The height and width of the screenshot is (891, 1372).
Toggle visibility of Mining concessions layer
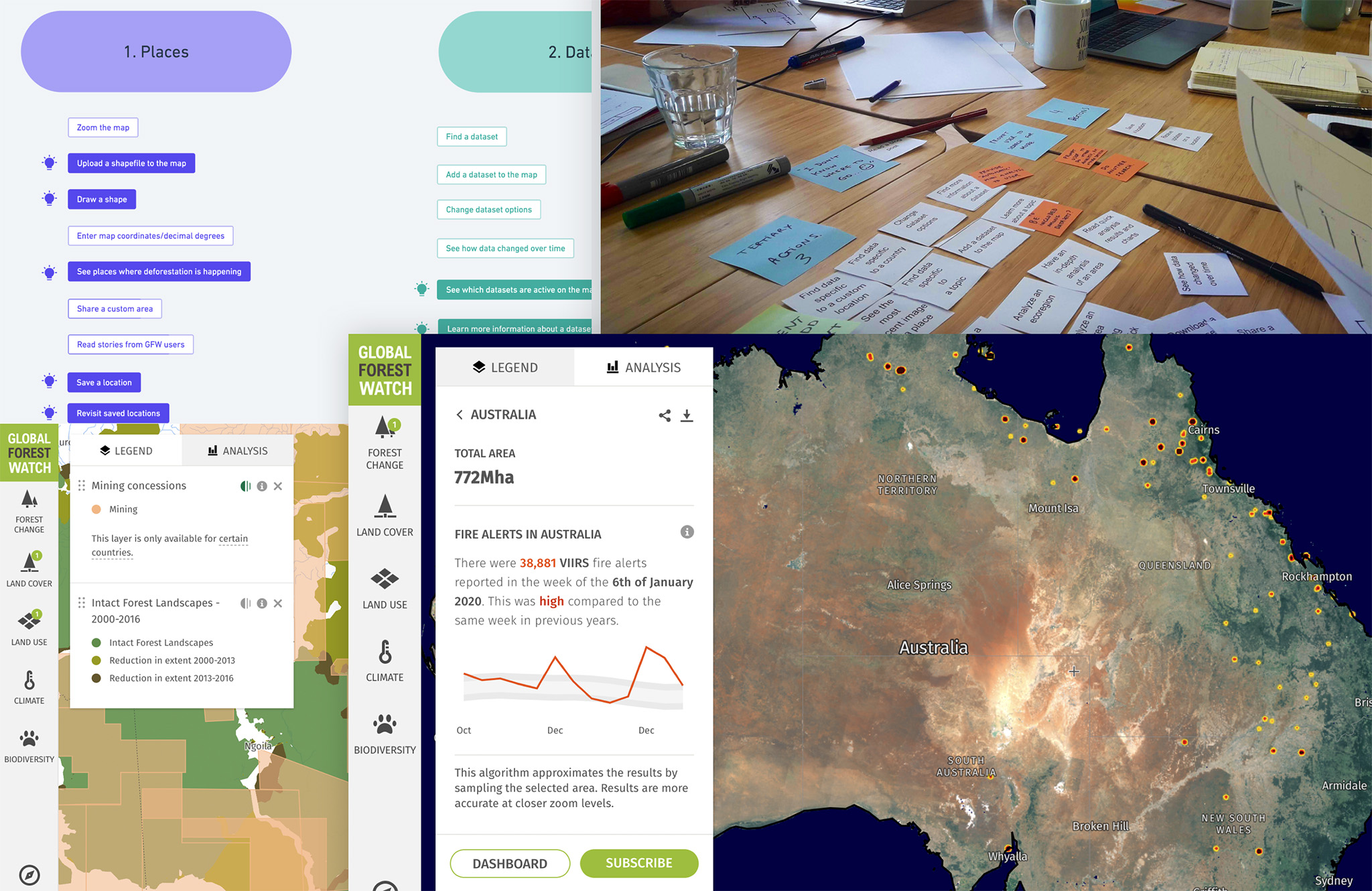point(244,487)
